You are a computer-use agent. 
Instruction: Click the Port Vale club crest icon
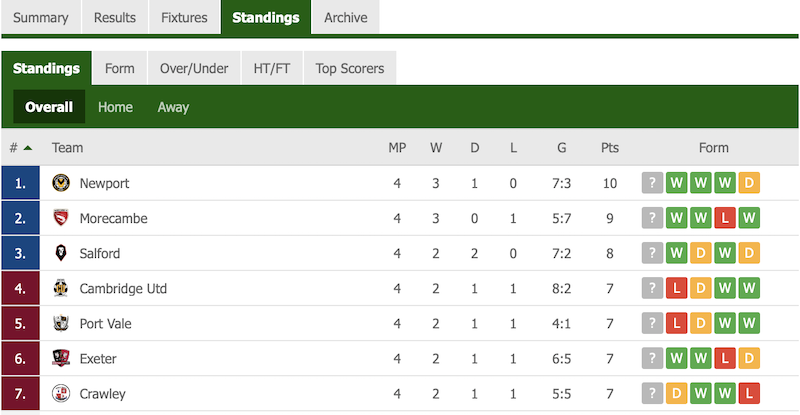tap(61, 324)
